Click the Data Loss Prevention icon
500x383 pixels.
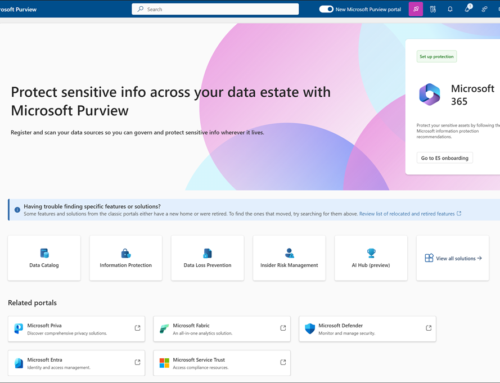click(x=207, y=253)
